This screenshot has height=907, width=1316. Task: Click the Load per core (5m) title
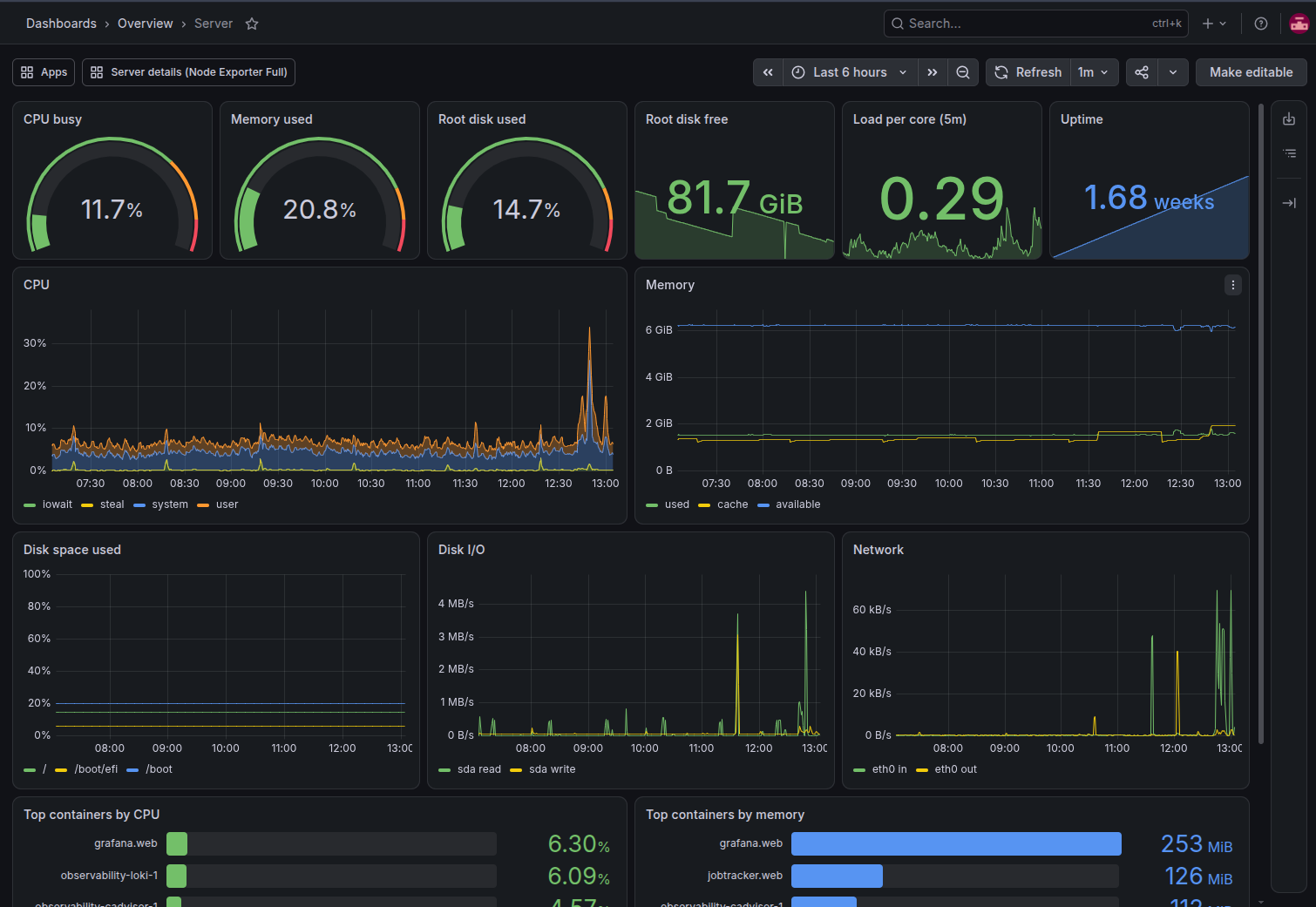(x=910, y=119)
